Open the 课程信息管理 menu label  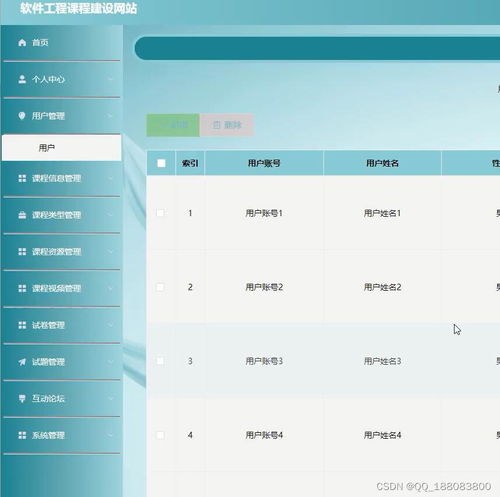(56, 178)
